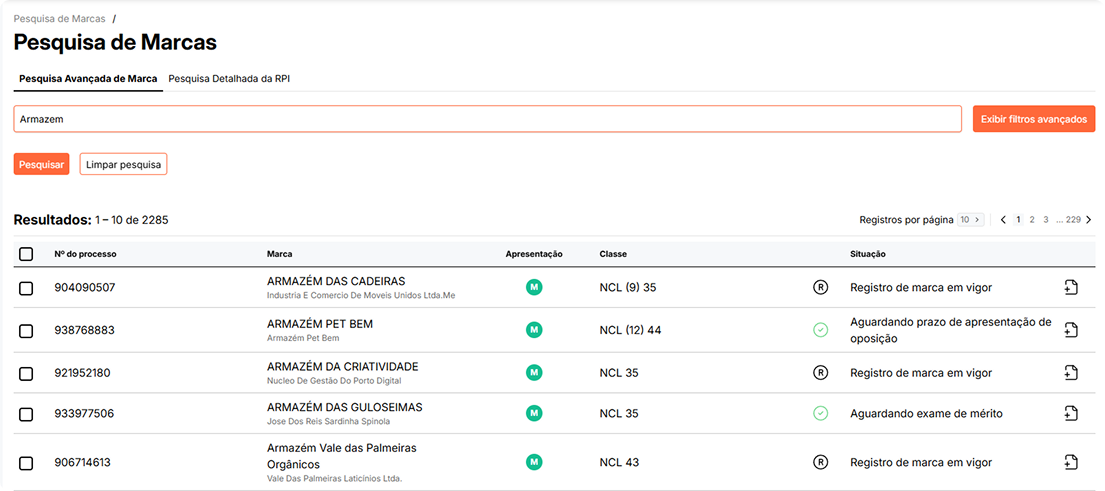
Task: Check the box for process 904090507
Action: 26,288
